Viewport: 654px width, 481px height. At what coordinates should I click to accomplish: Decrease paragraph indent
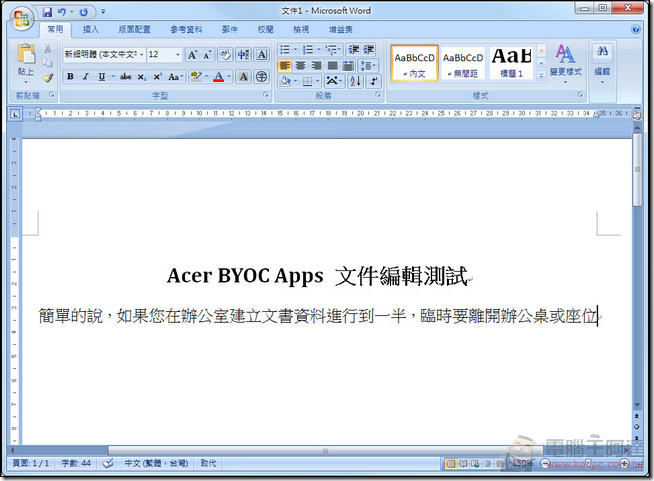(x=354, y=50)
